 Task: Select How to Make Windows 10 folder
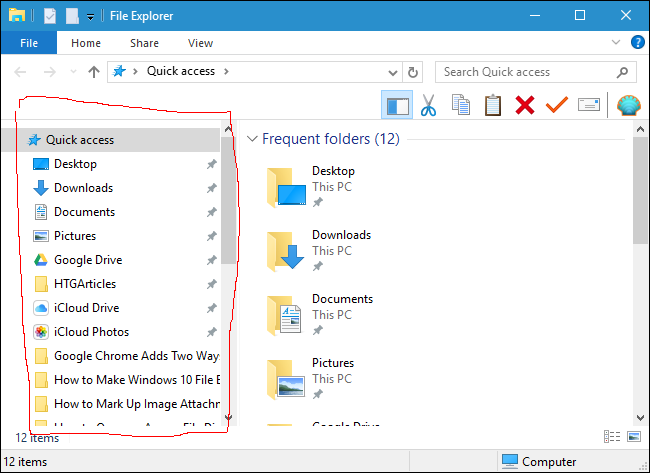(126, 380)
